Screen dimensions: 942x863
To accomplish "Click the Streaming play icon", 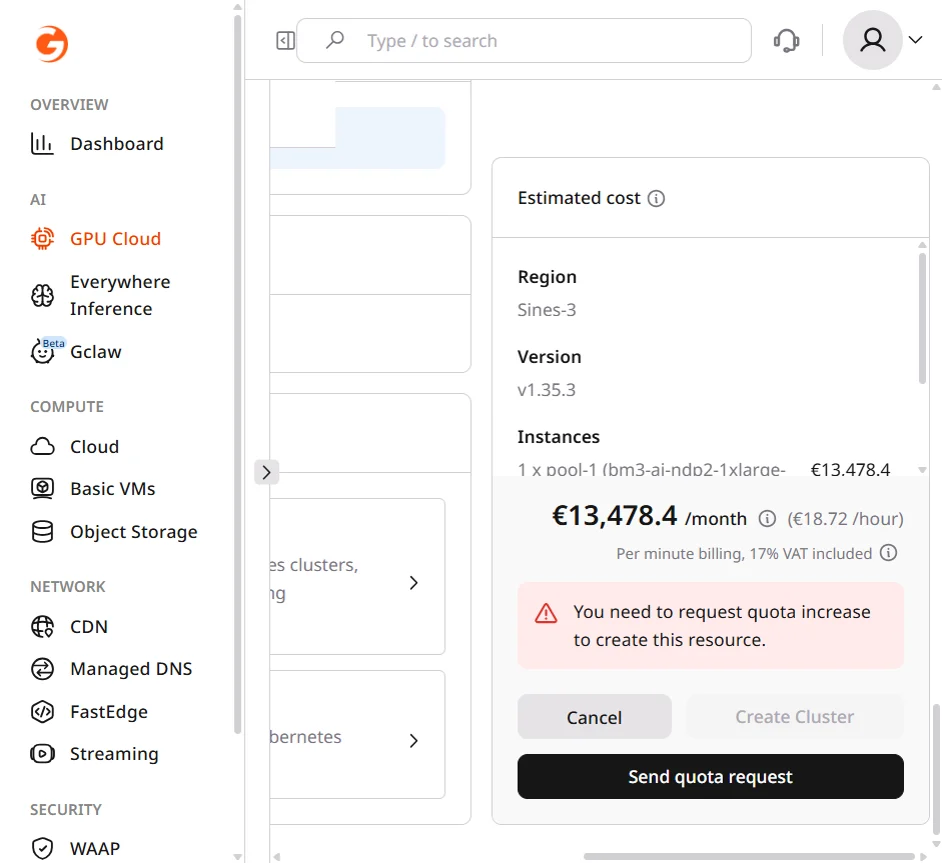I will point(42,754).
